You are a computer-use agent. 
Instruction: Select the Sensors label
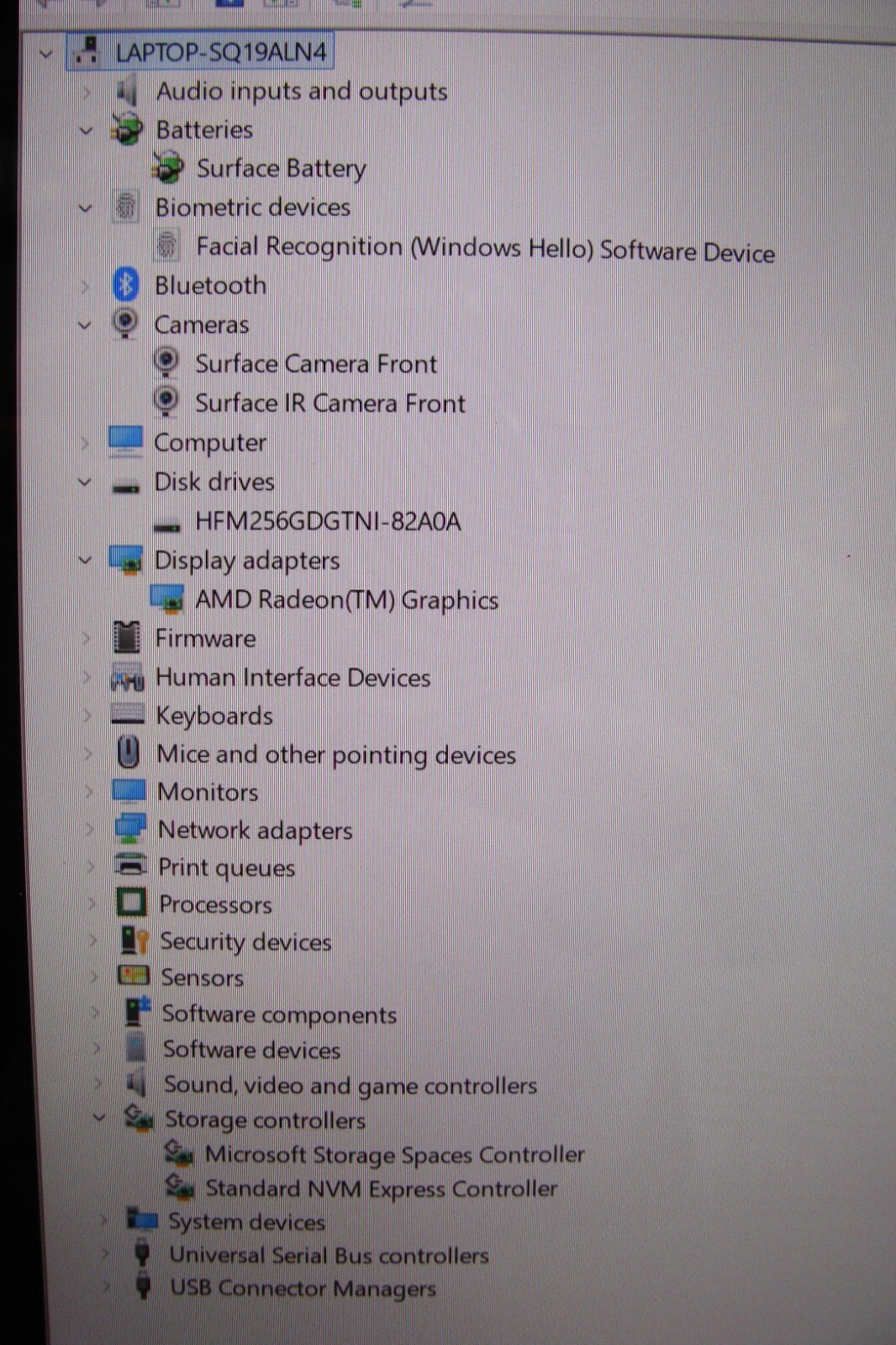[203, 978]
